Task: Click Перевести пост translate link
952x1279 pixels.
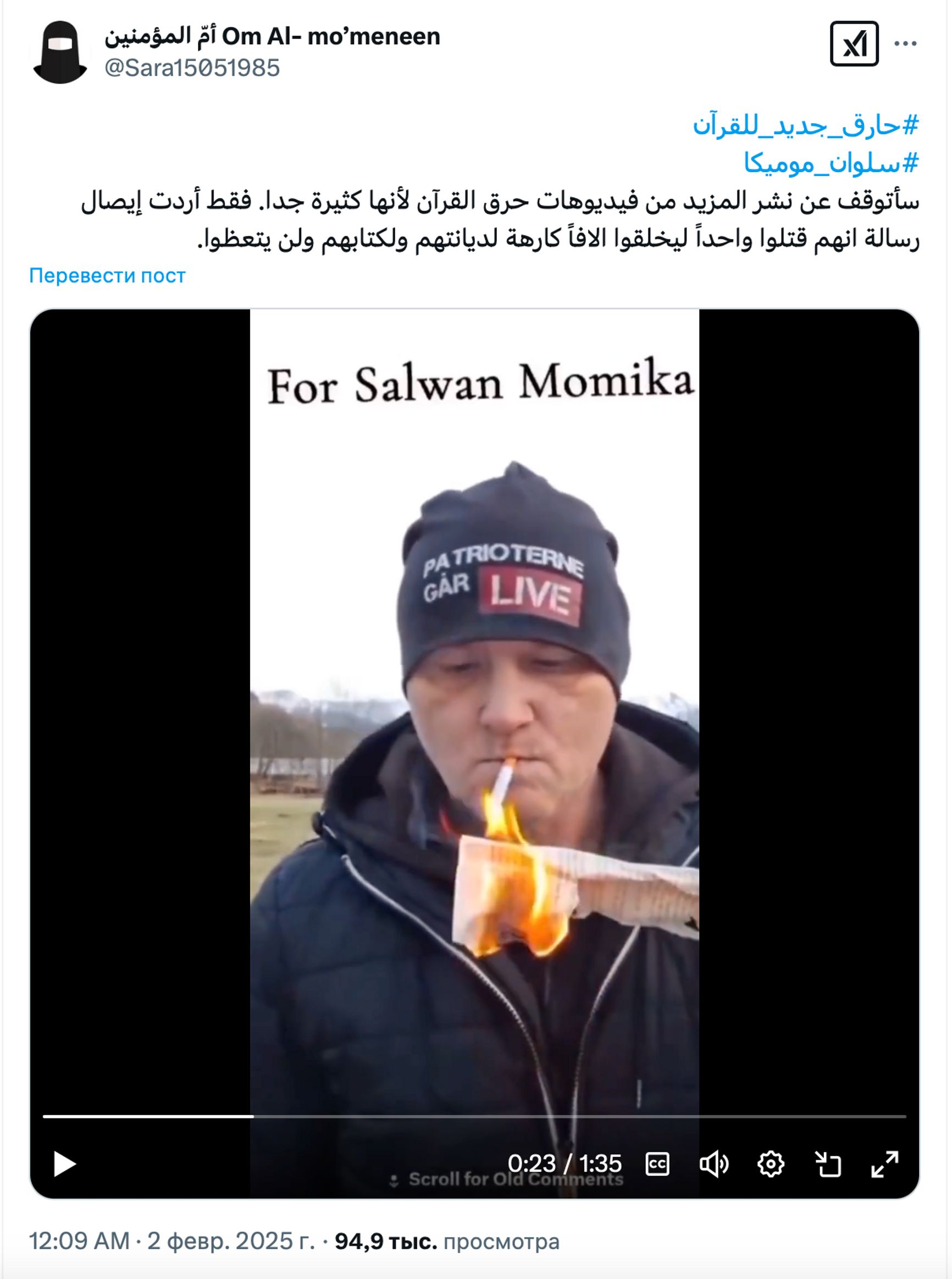Action: click(x=107, y=275)
